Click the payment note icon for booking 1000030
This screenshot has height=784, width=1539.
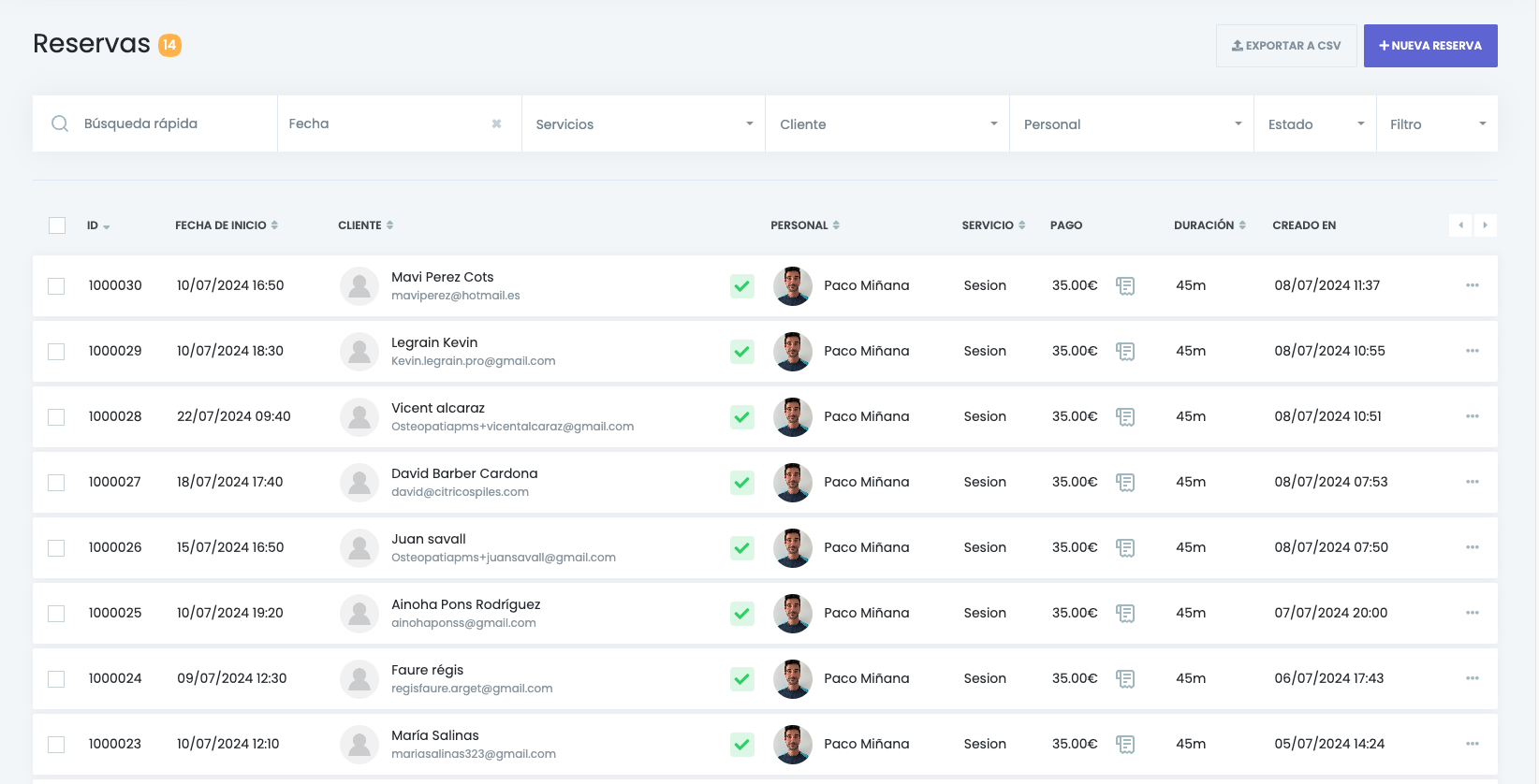[x=1125, y=286]
